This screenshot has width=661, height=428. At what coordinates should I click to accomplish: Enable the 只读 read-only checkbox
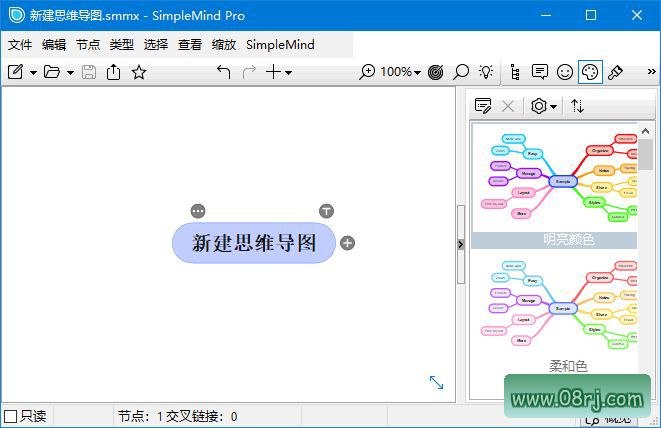[11, 417]
